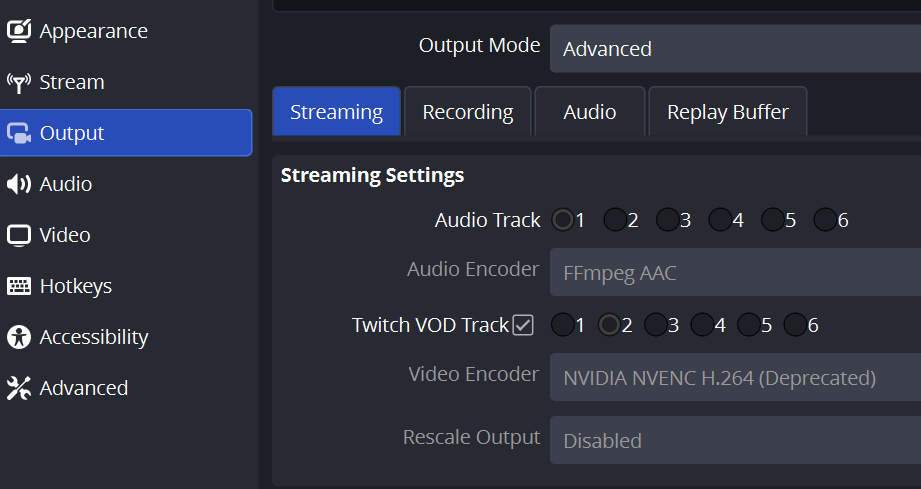Viewport: 921px width, 489px height.
Task: Click the Audio Encoder FFmpeg AAC field
Action: [735, 271]
